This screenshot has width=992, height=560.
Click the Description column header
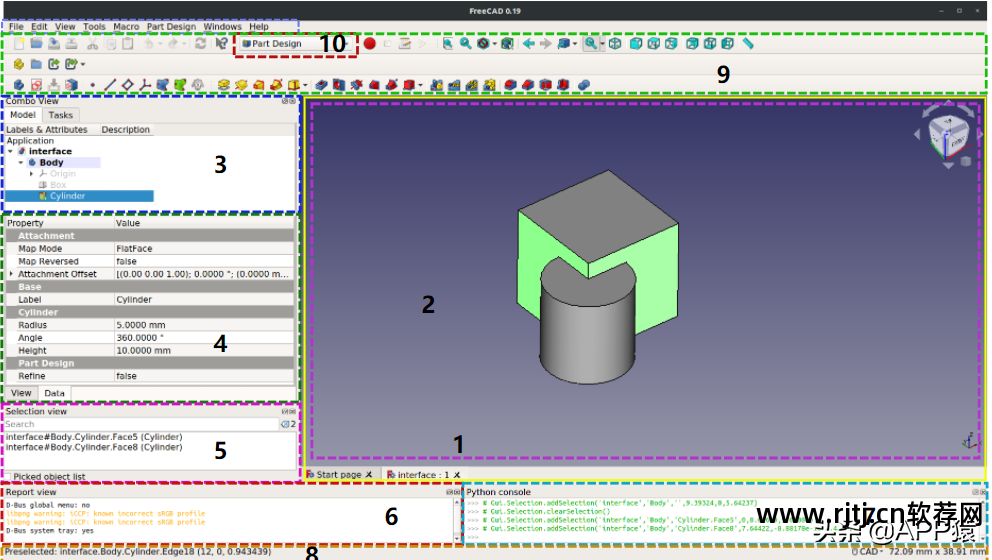125,129
